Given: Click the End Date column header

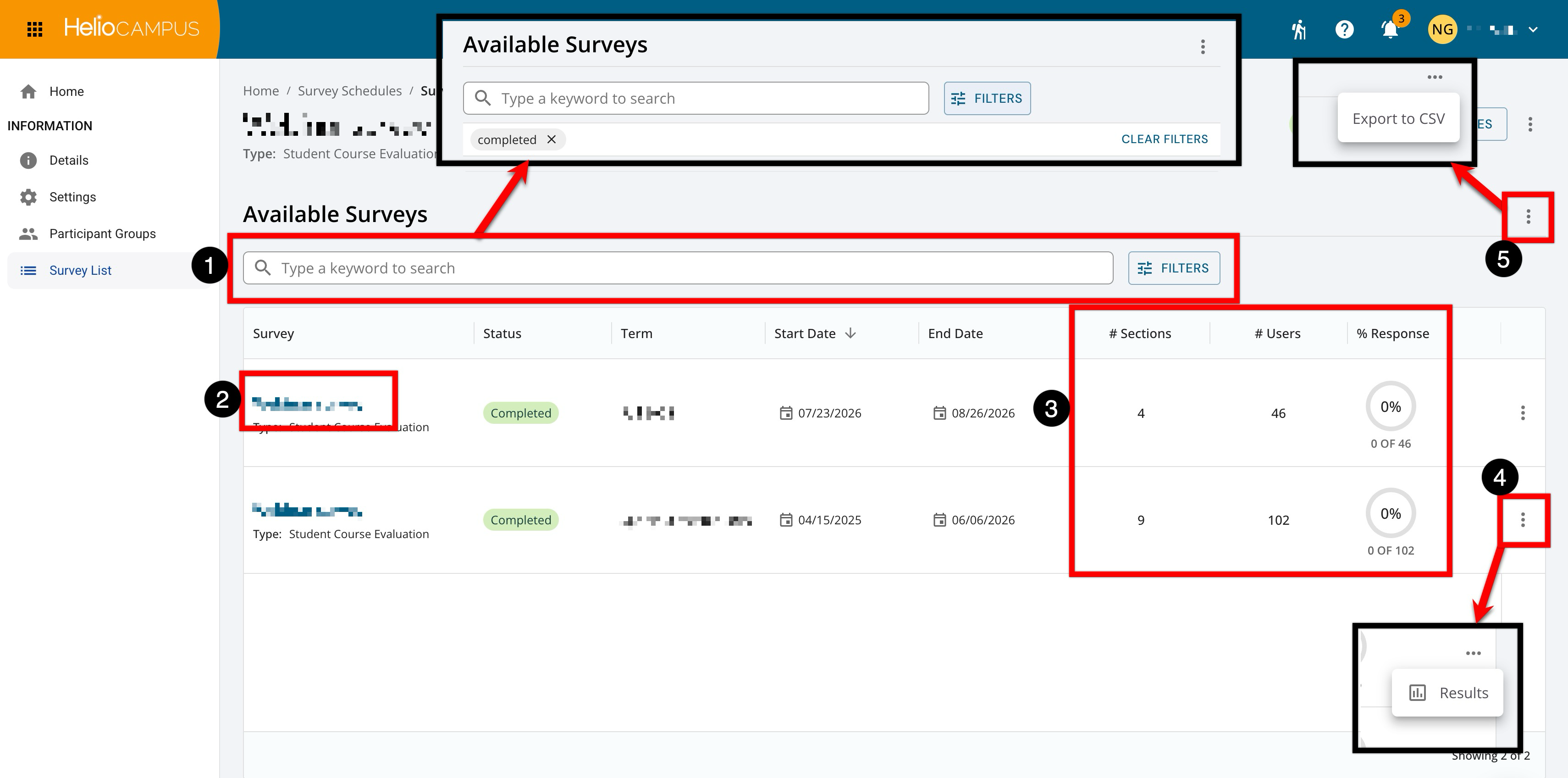Looking at the screenshot, I should (955, 333).
